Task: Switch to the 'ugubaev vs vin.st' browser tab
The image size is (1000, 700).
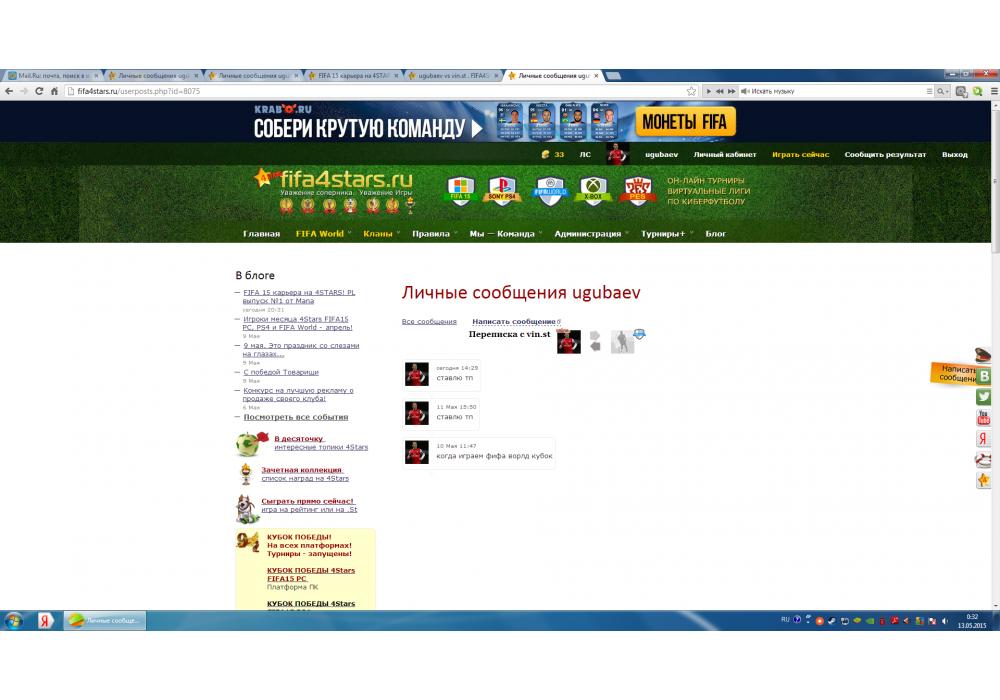Action: pos(453,76)
